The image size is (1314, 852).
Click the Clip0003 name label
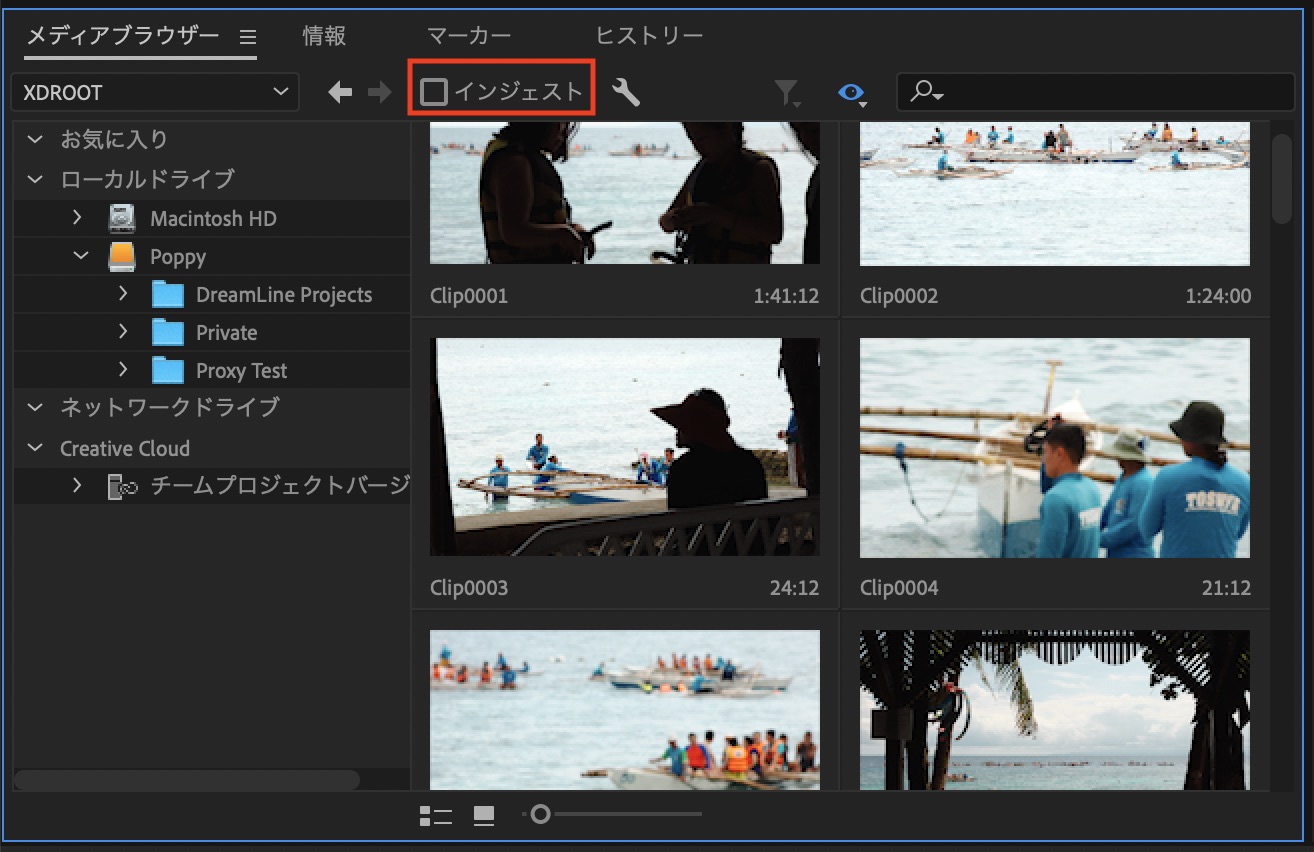(x=469, y=588)
